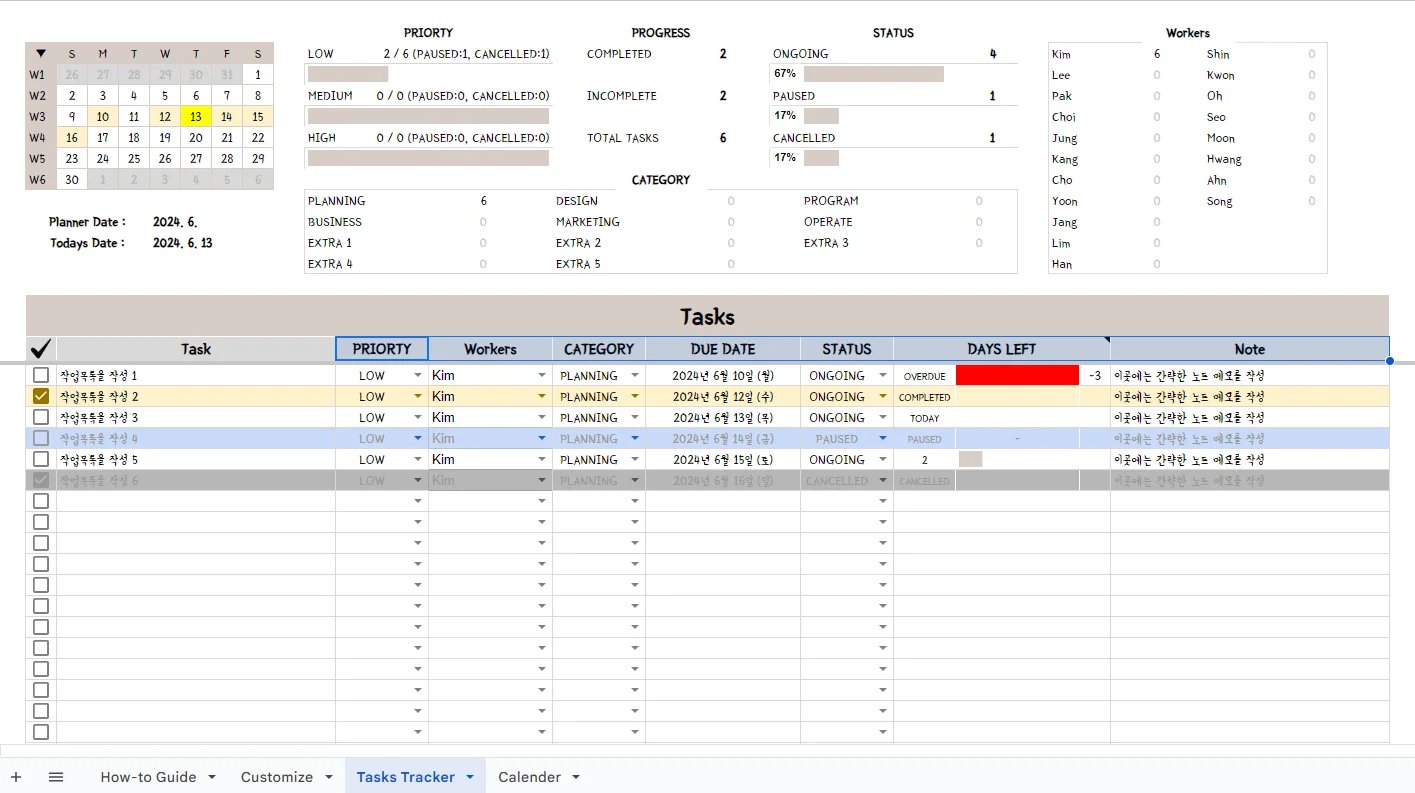Open the Calender tab menu arrow
The image size is (1415, 793).
coord(576,777)
